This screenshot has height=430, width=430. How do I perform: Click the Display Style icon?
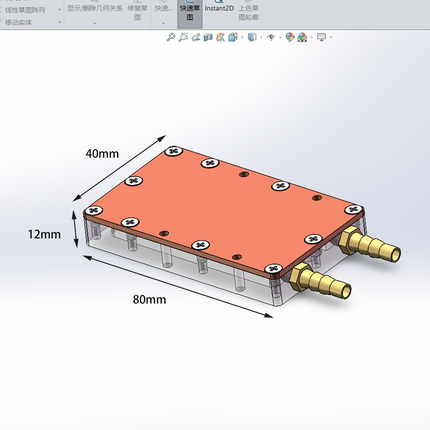pos(252,37)
